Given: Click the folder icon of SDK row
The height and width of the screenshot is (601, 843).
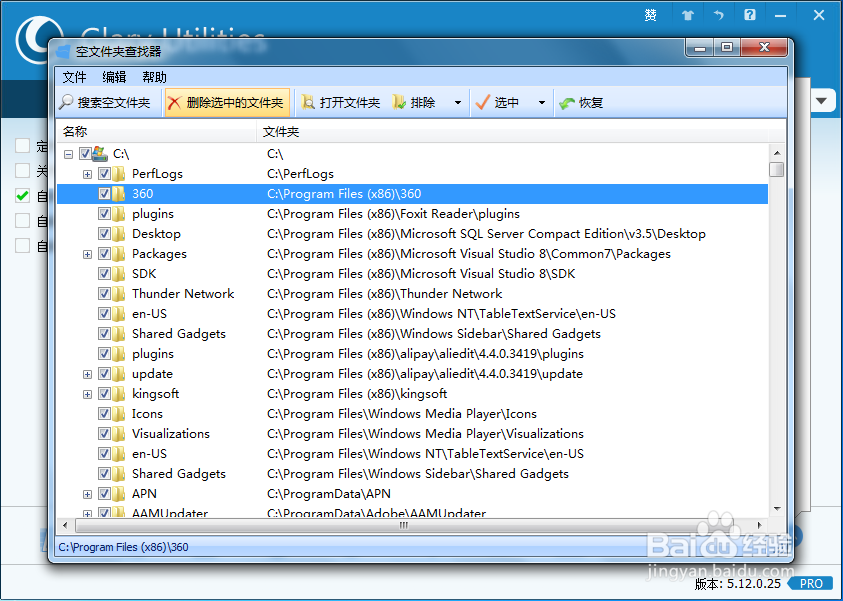Looking at the screenshot, I should [119, 274].
